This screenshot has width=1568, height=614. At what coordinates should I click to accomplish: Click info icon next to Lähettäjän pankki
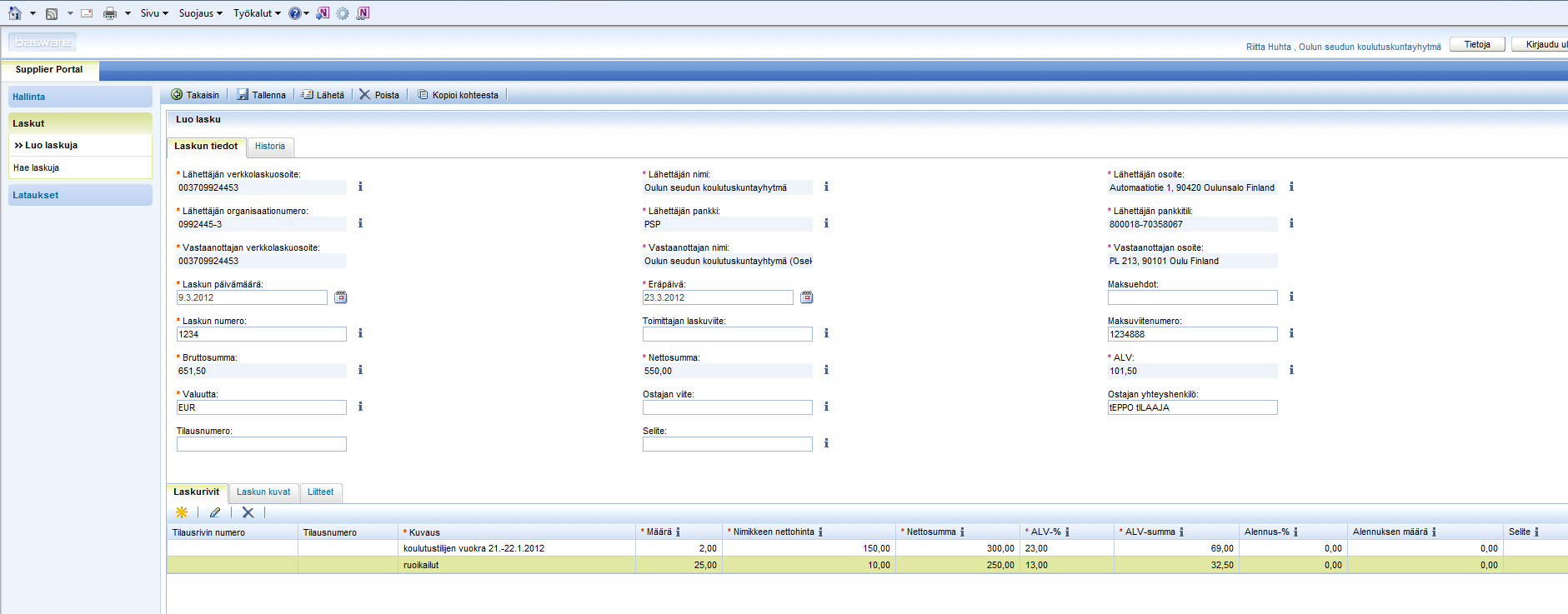pos(826,223)
